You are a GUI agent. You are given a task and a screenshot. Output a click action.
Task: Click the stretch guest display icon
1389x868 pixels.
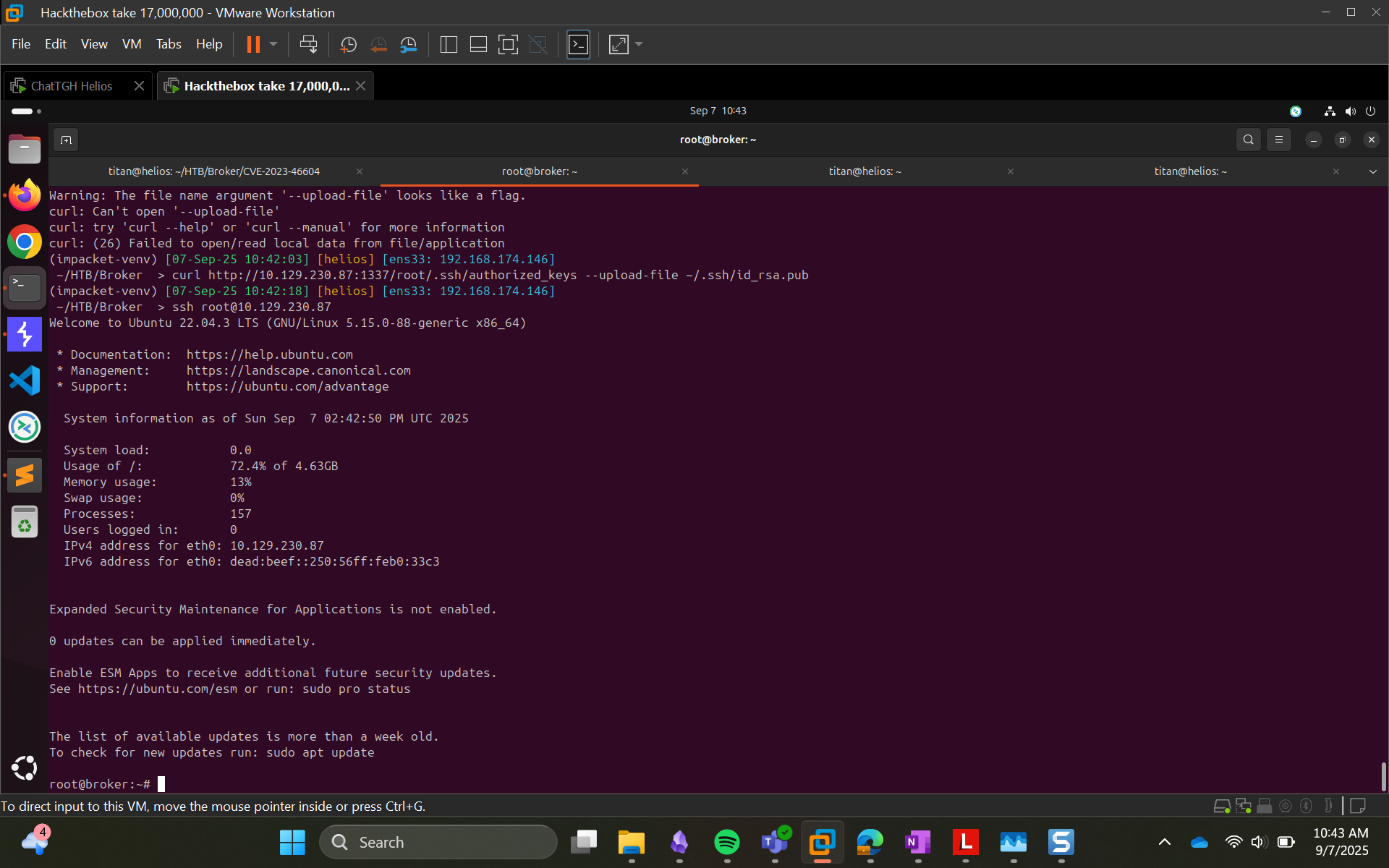619,45
